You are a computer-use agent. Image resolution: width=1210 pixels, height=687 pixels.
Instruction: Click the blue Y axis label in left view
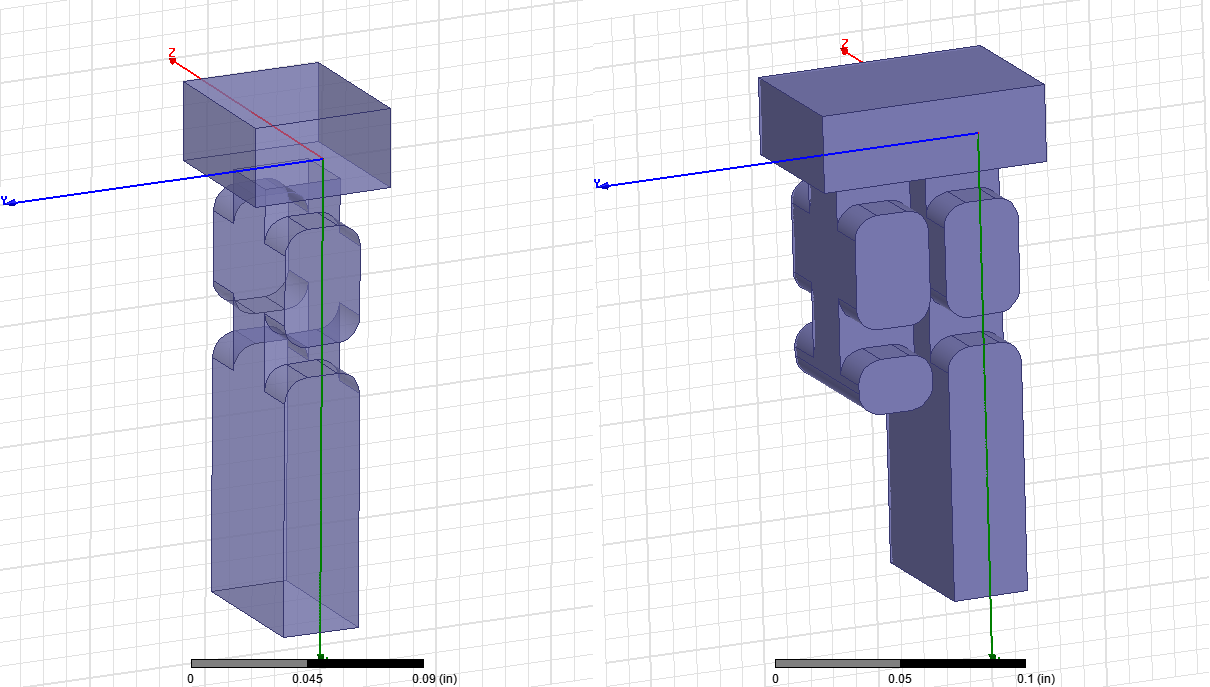pos(5,200)
